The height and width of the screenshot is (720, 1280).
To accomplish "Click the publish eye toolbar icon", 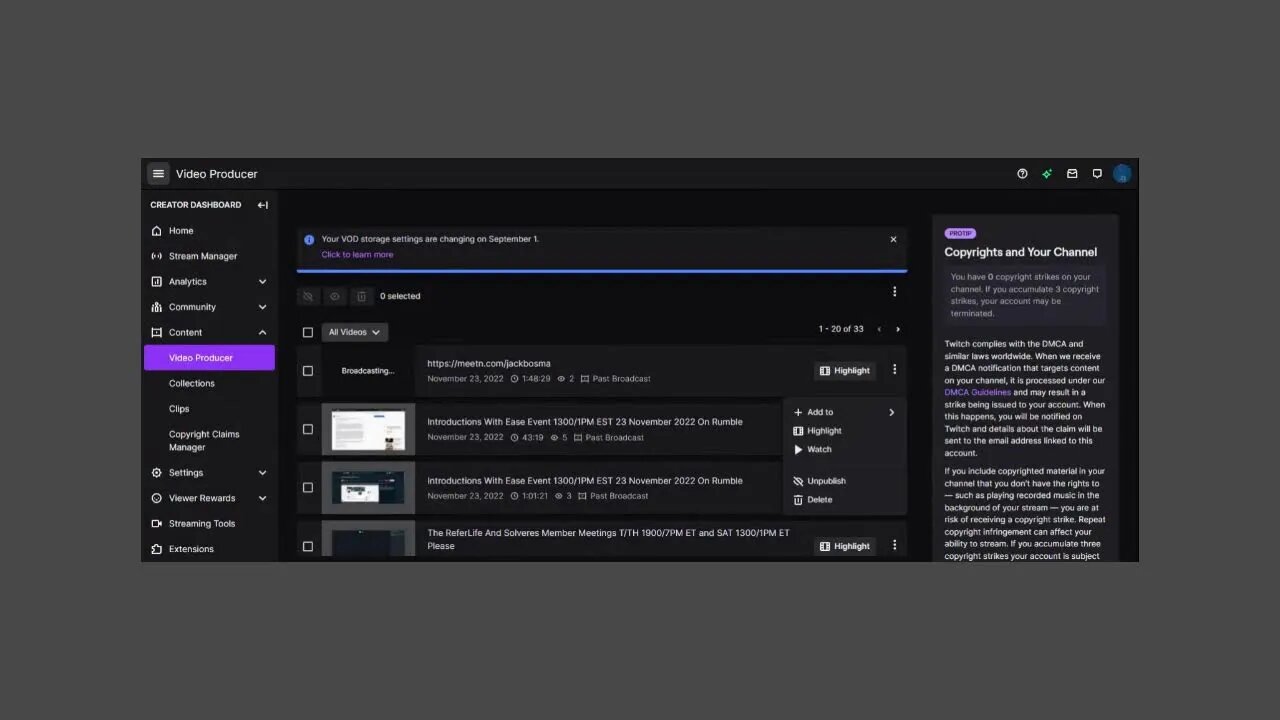I will point(335,296).
